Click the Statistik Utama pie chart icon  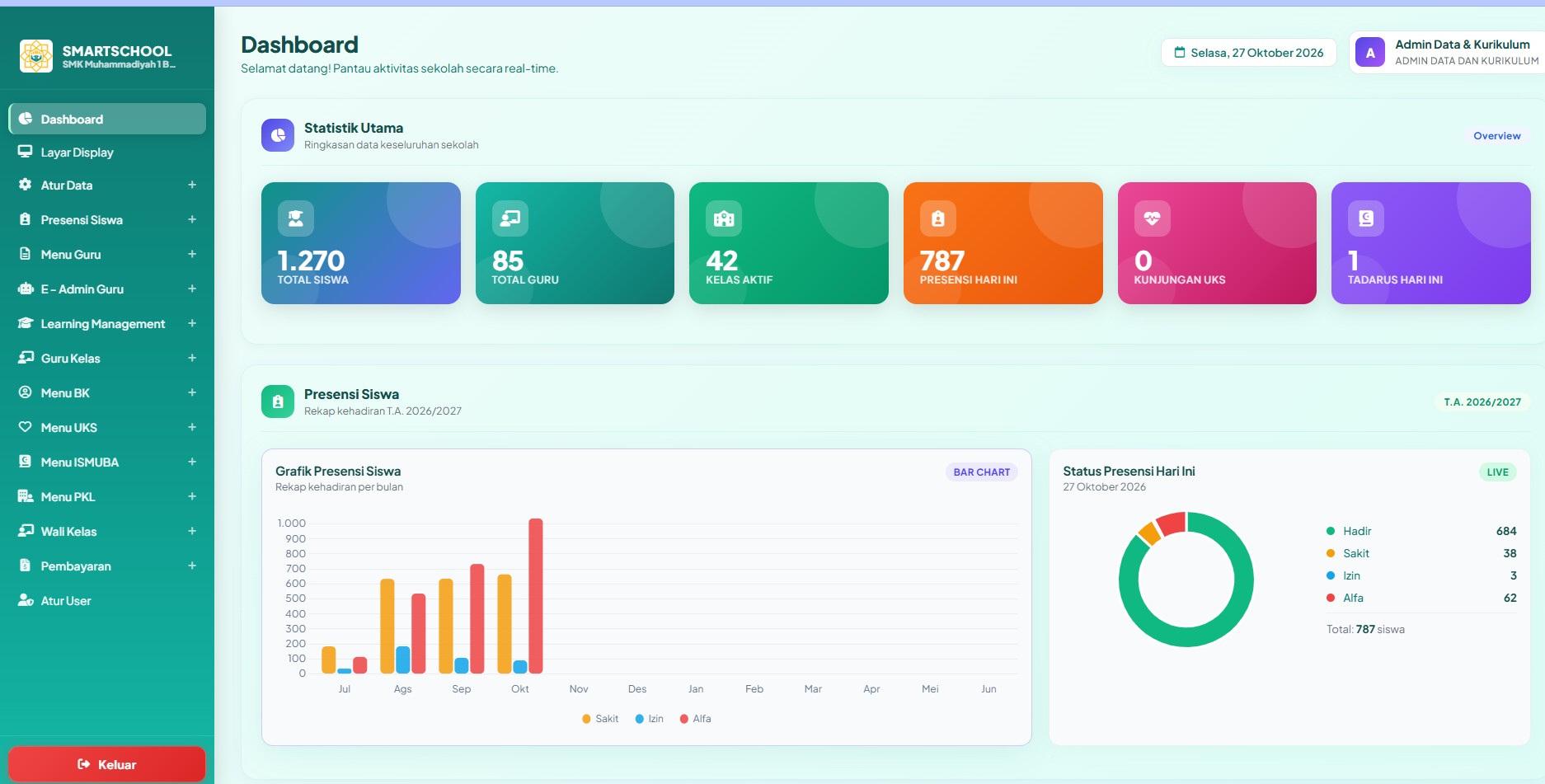click(278, 135)
